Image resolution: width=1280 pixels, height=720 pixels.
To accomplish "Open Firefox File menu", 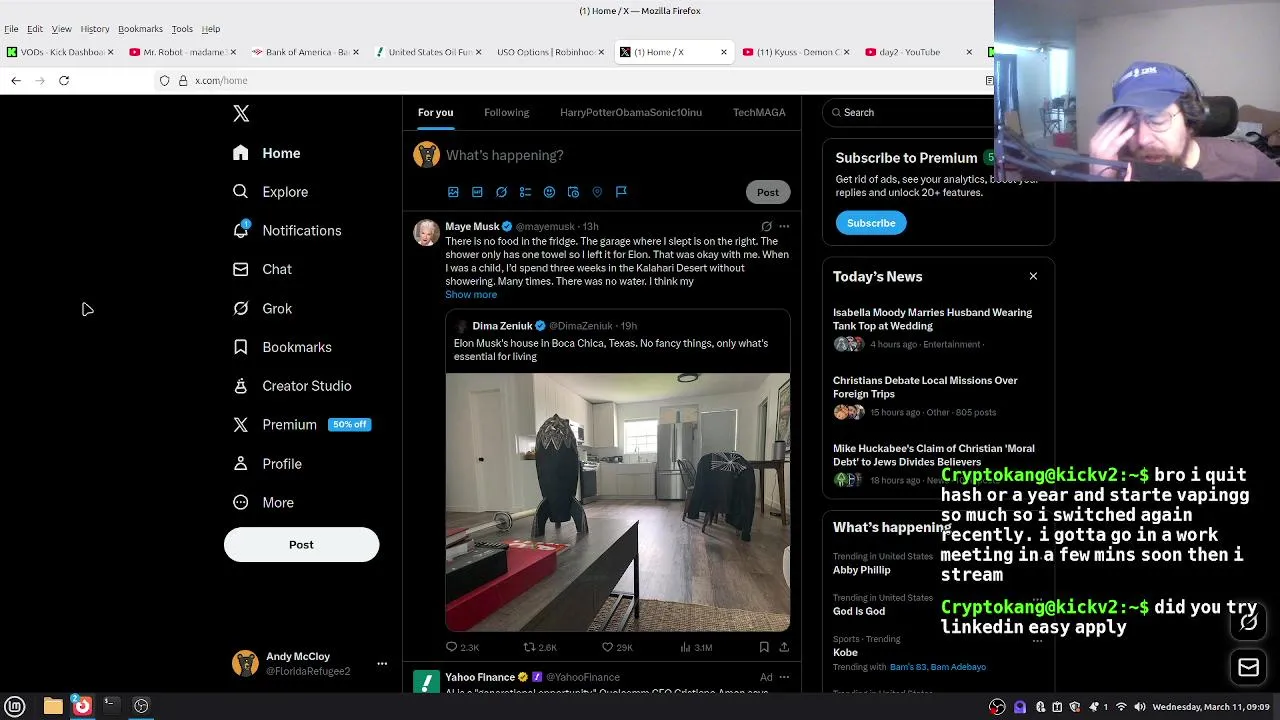I will pyautogui.click(x=12, y=29).
